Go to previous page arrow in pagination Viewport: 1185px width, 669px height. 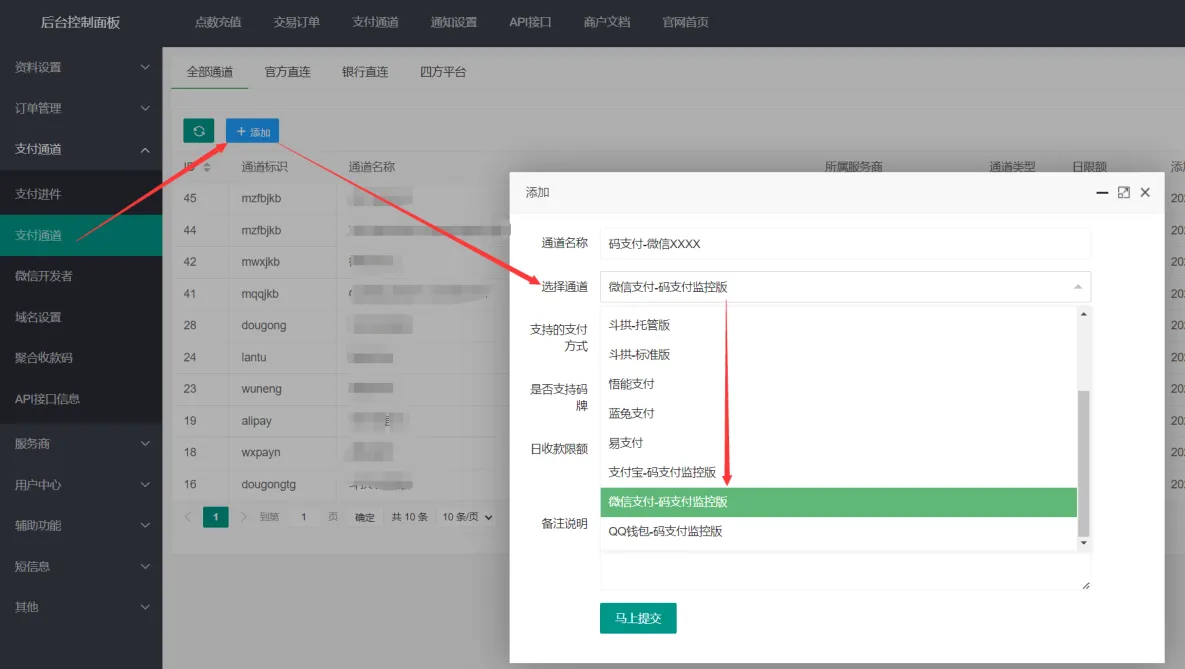(x=188, y=517)
